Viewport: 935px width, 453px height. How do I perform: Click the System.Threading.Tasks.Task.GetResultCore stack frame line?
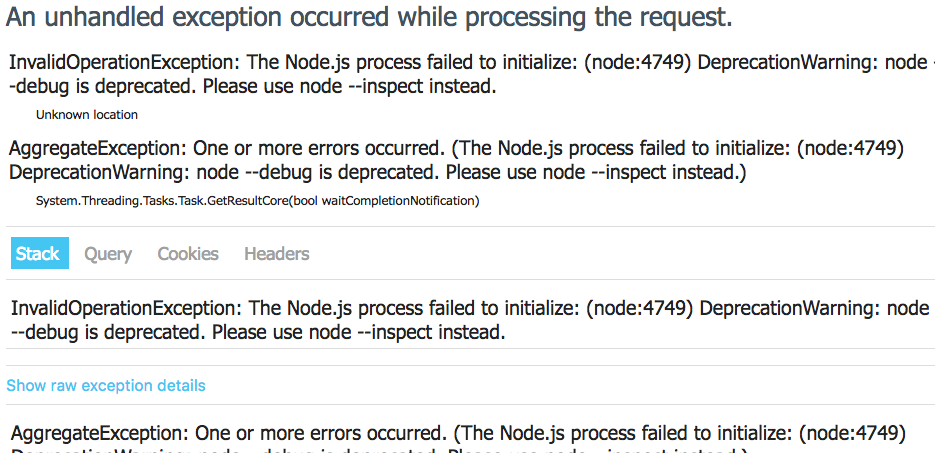(x=257, y=201)
